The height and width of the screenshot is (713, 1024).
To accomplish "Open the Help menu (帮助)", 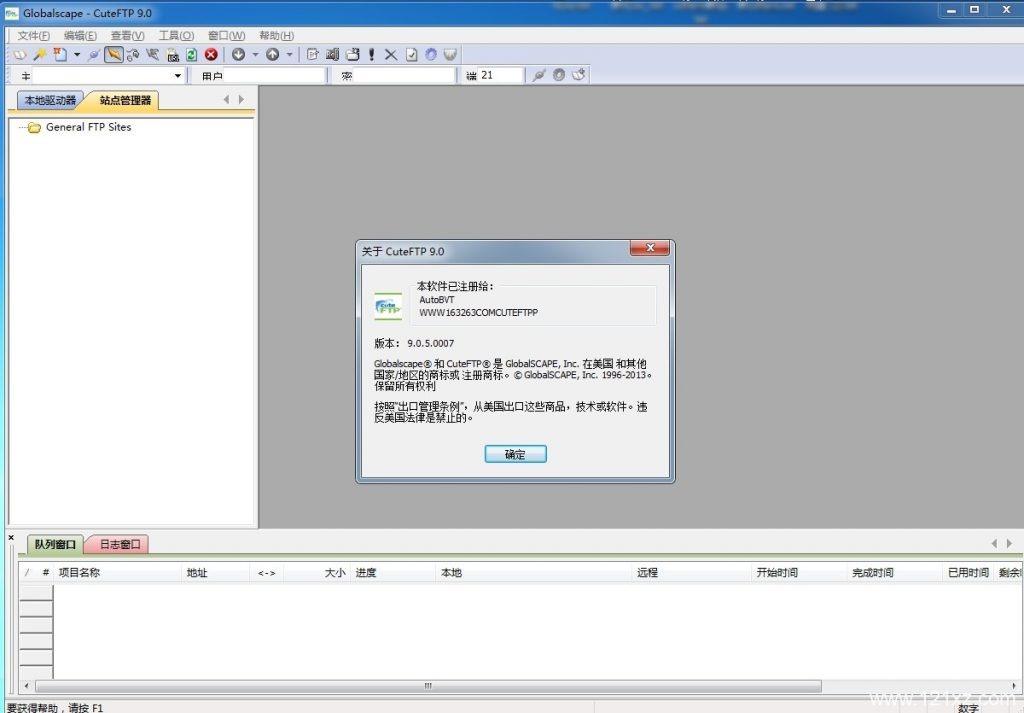I will tap(276, 35).
